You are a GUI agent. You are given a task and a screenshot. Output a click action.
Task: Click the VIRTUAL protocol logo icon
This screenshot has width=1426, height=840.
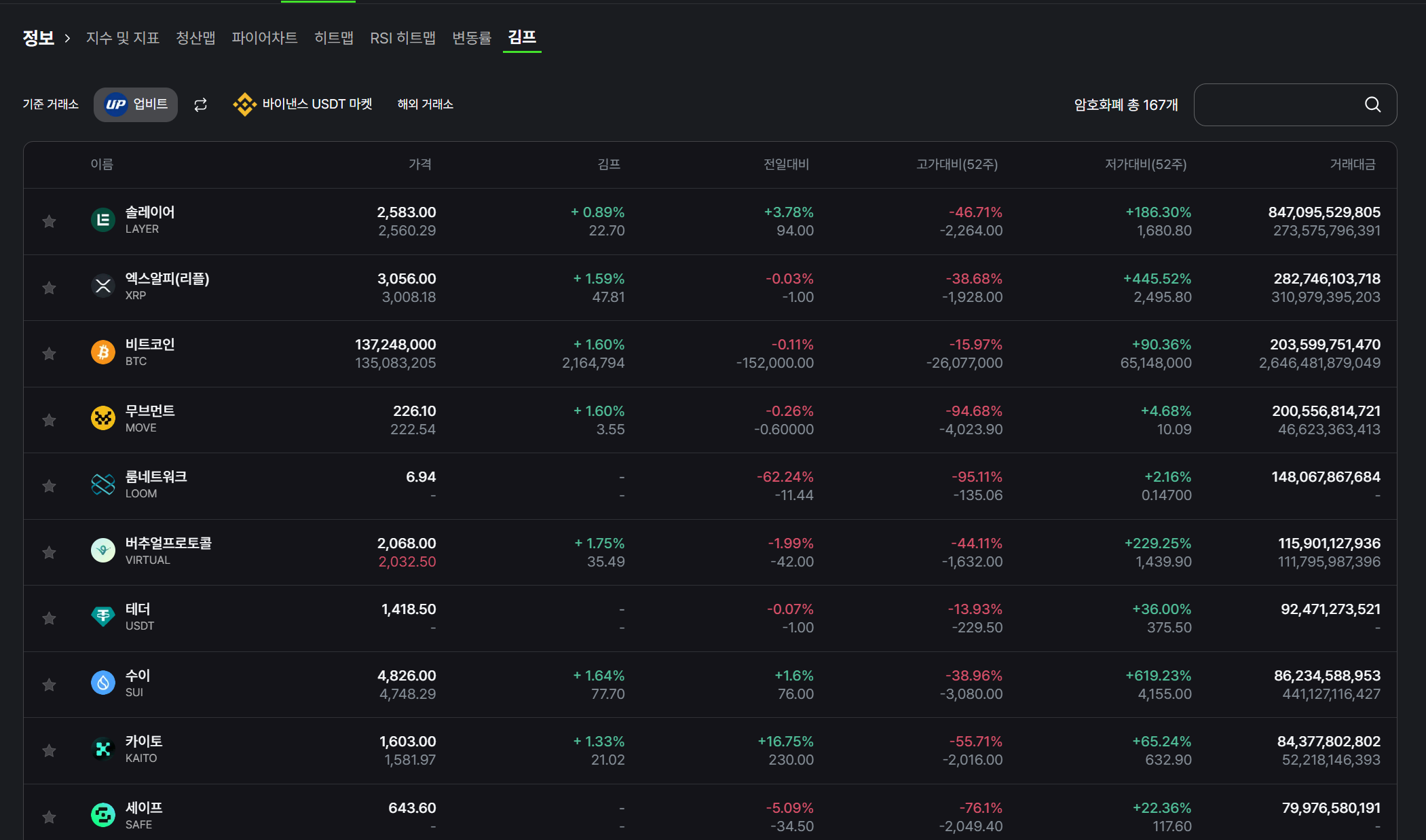(x=103, y=550)
